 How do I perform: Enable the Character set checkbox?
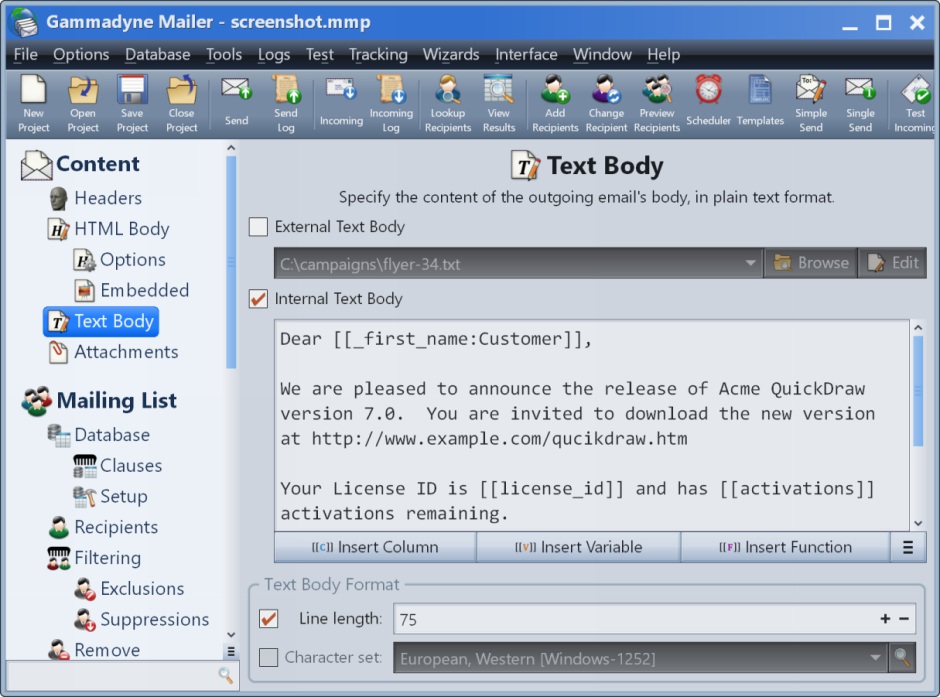(x=267, y=657)
